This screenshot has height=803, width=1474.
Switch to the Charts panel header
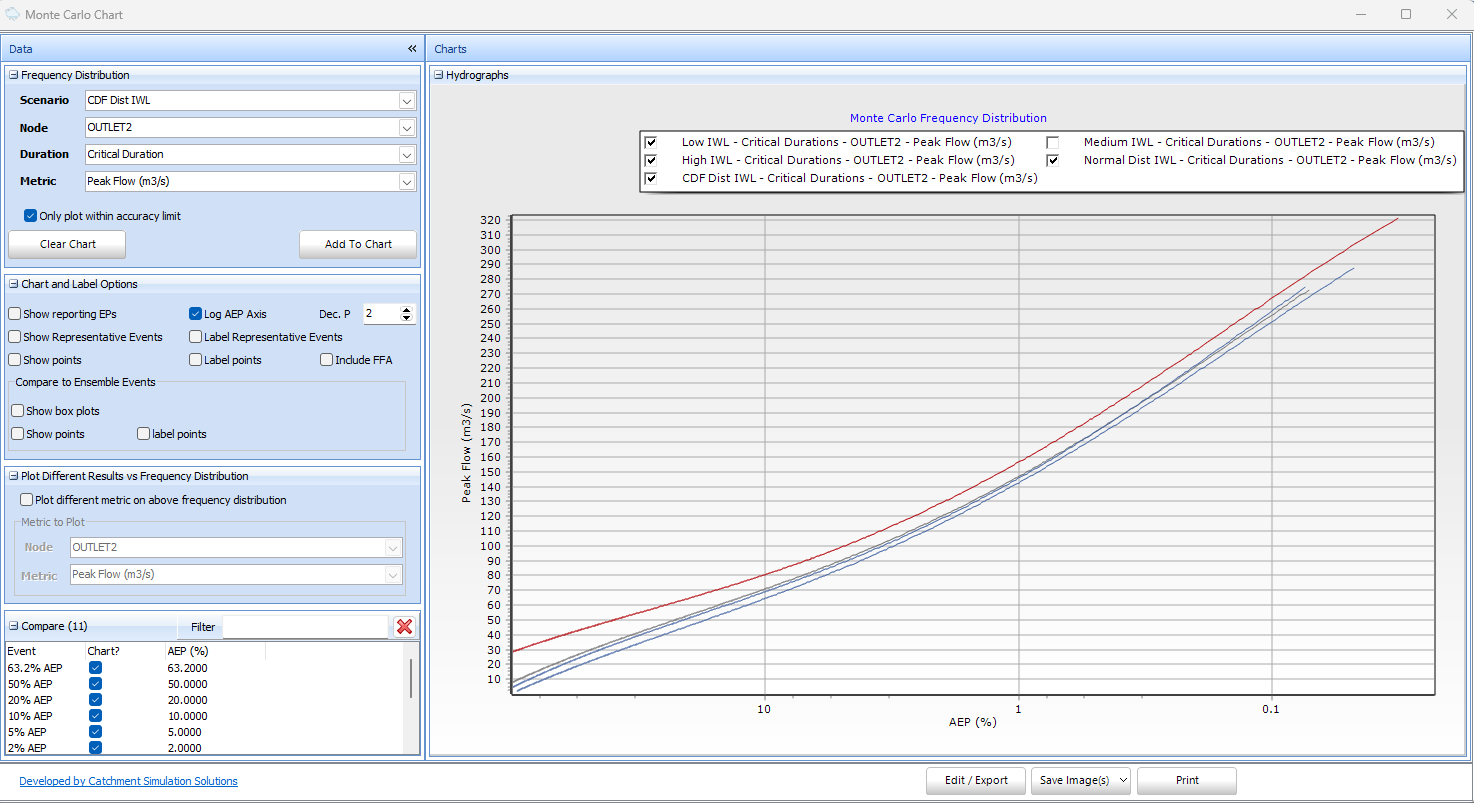450,48
